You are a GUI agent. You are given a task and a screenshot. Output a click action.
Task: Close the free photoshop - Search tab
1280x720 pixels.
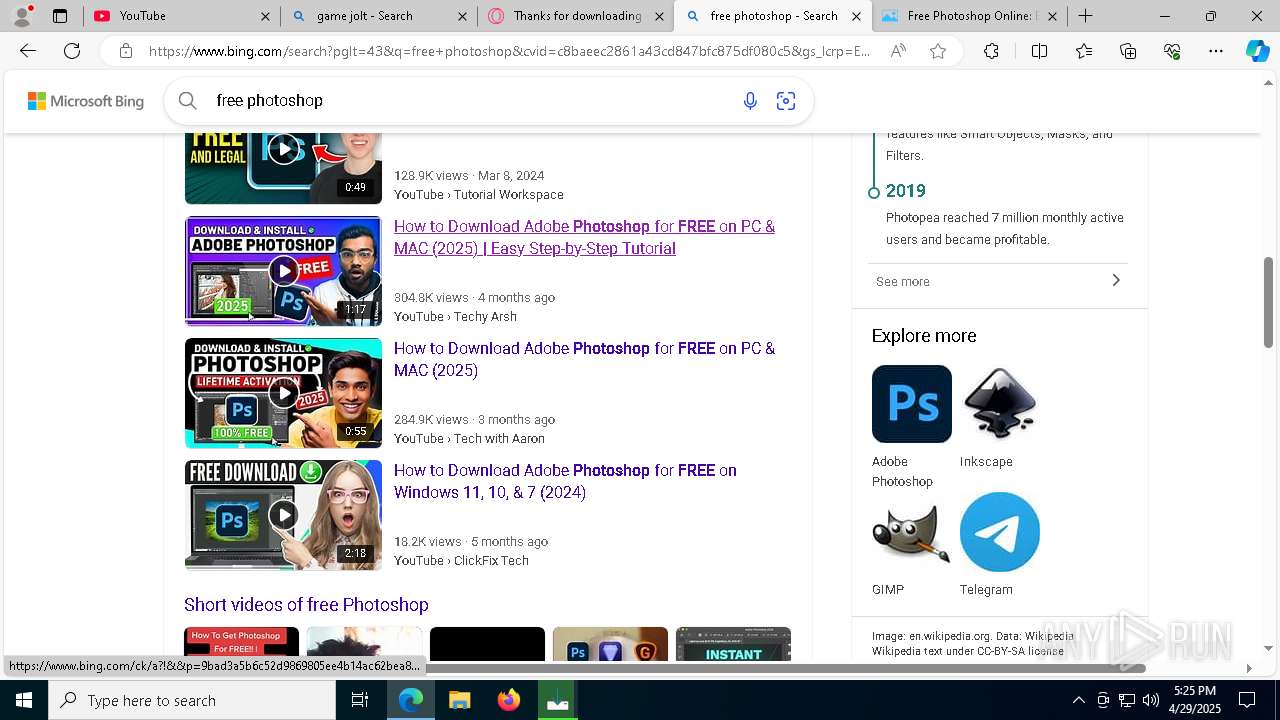click(x=856, y=16)
